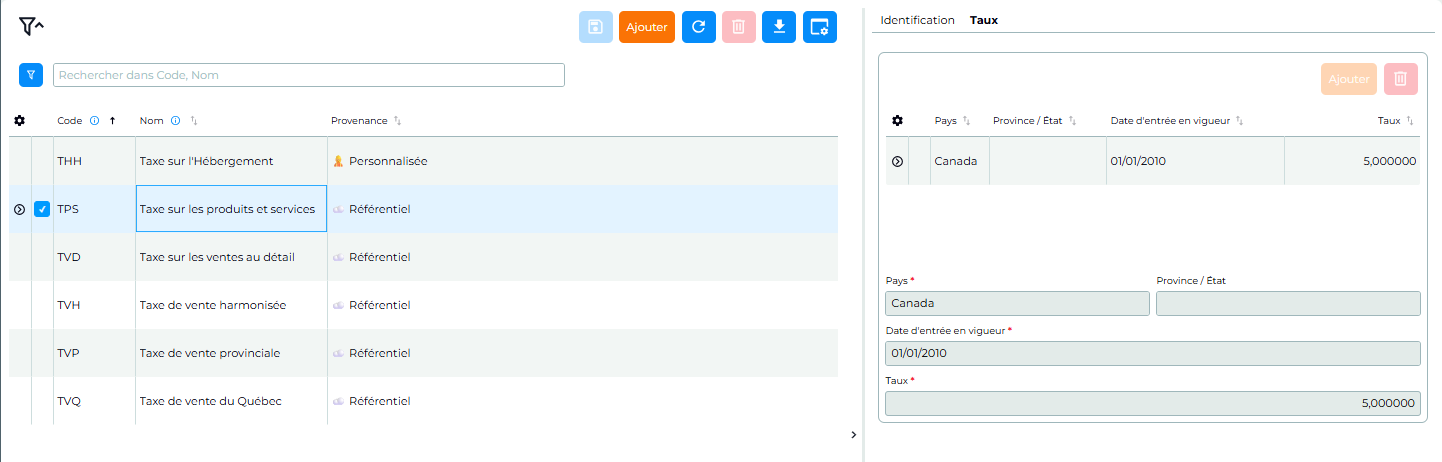Select the Taxe de vente du Québec row

424,401
